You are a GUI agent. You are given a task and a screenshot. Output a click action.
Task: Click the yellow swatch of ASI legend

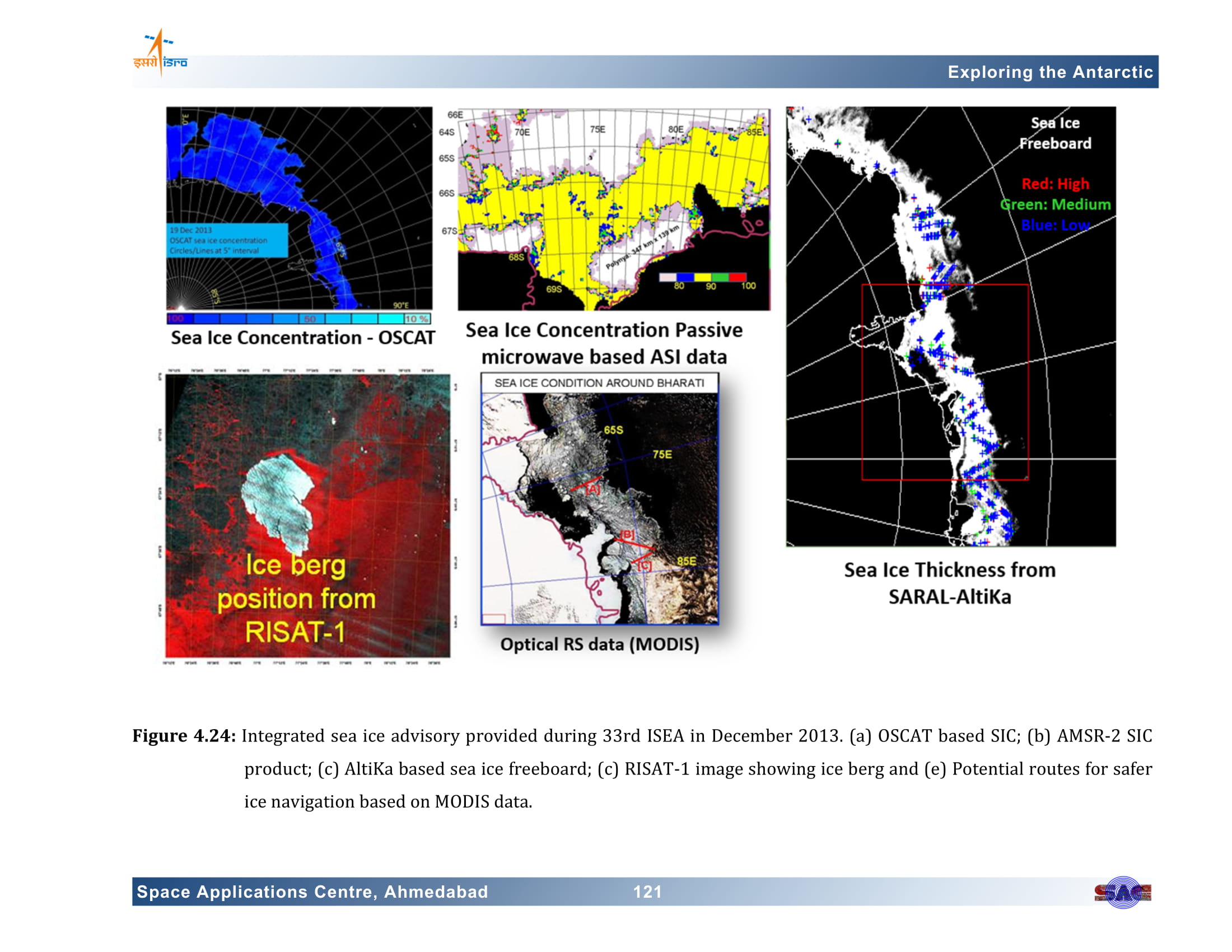[702, 277]
